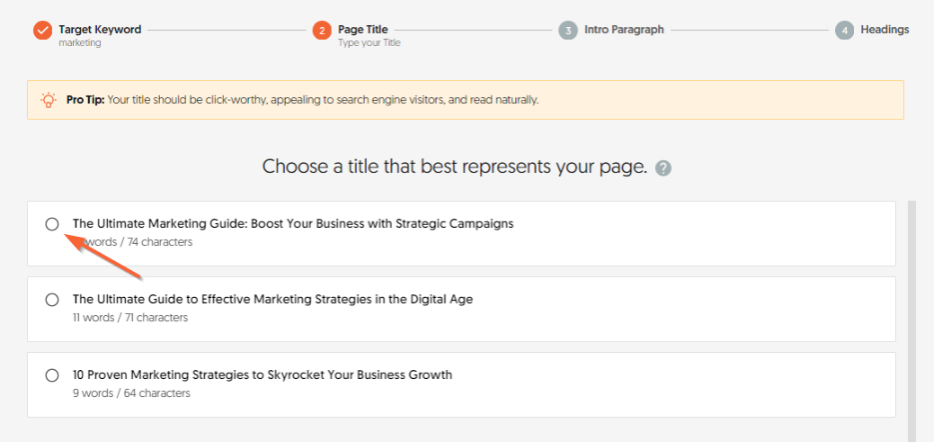The image size is (936, 442).
Task: Click the 'Type your Title' subtitle
Action: [x=369, y=43]
